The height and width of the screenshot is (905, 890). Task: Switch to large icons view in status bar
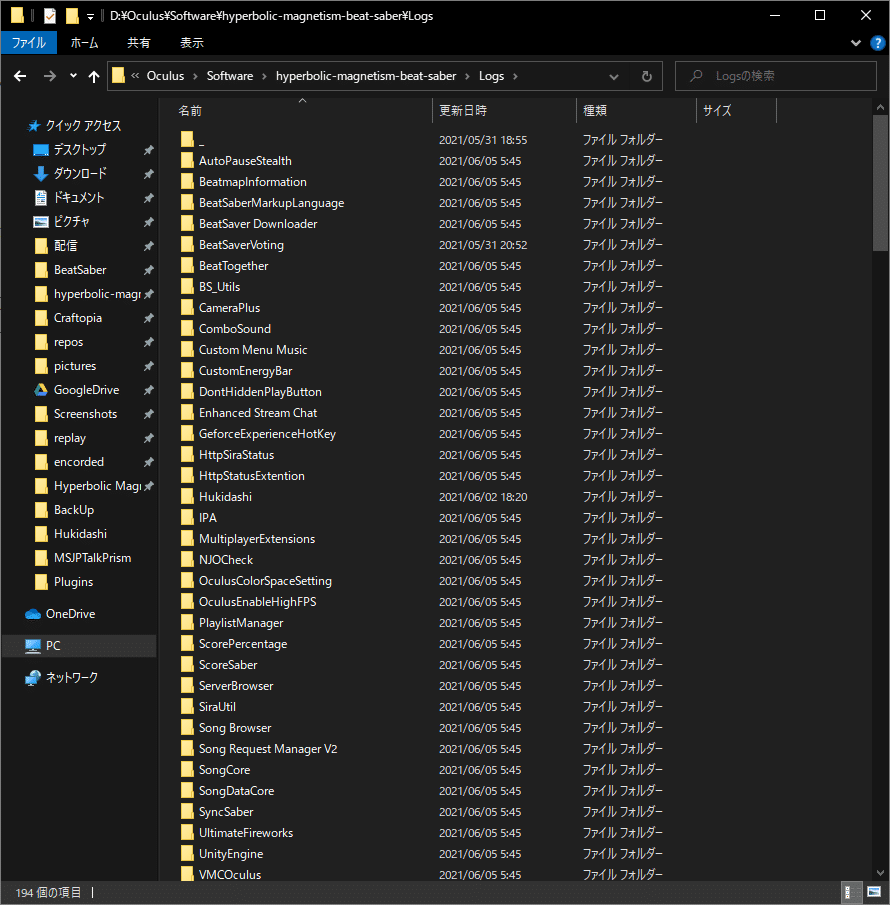pyautogui.click(x=874, y=892)
